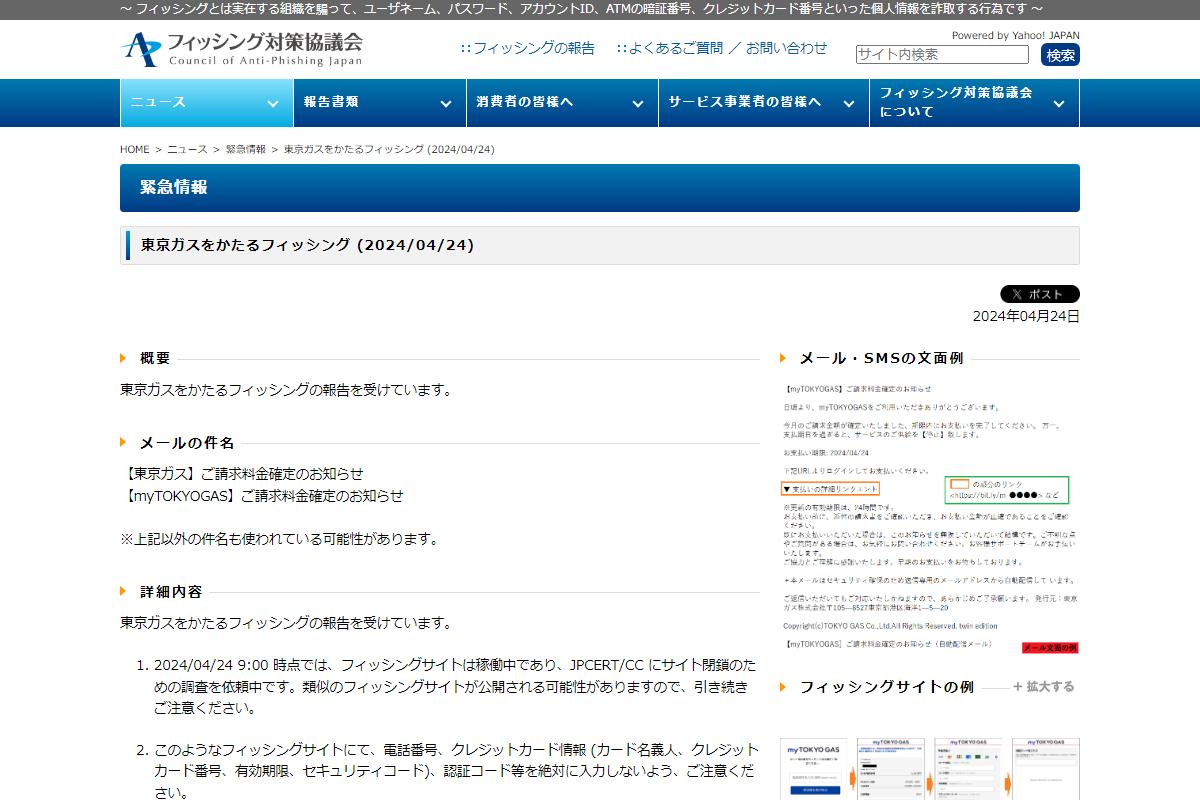This screenshot has width=1200, height=800.
Task: Open the サービス事業者の皆様へ menu
Action: coord(764,103)
